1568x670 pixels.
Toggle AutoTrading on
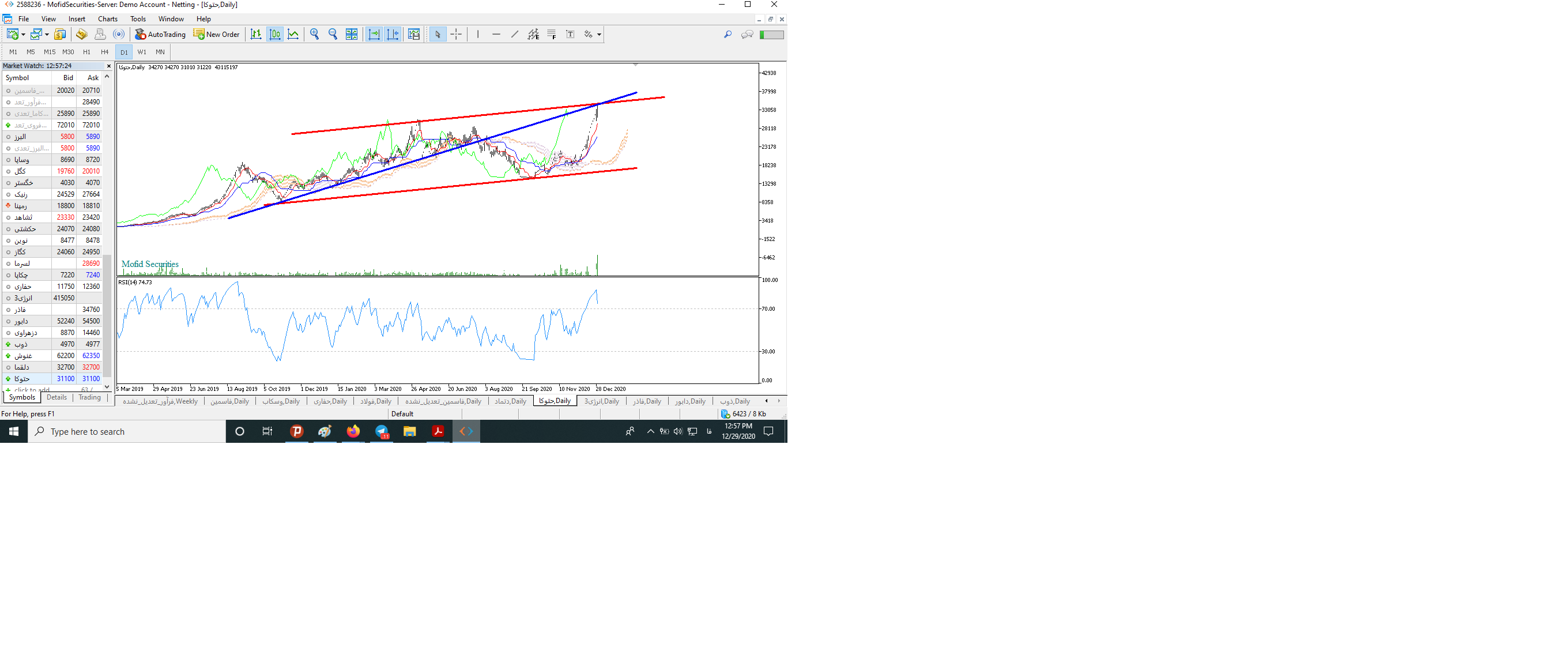click(x=160, y=34)
